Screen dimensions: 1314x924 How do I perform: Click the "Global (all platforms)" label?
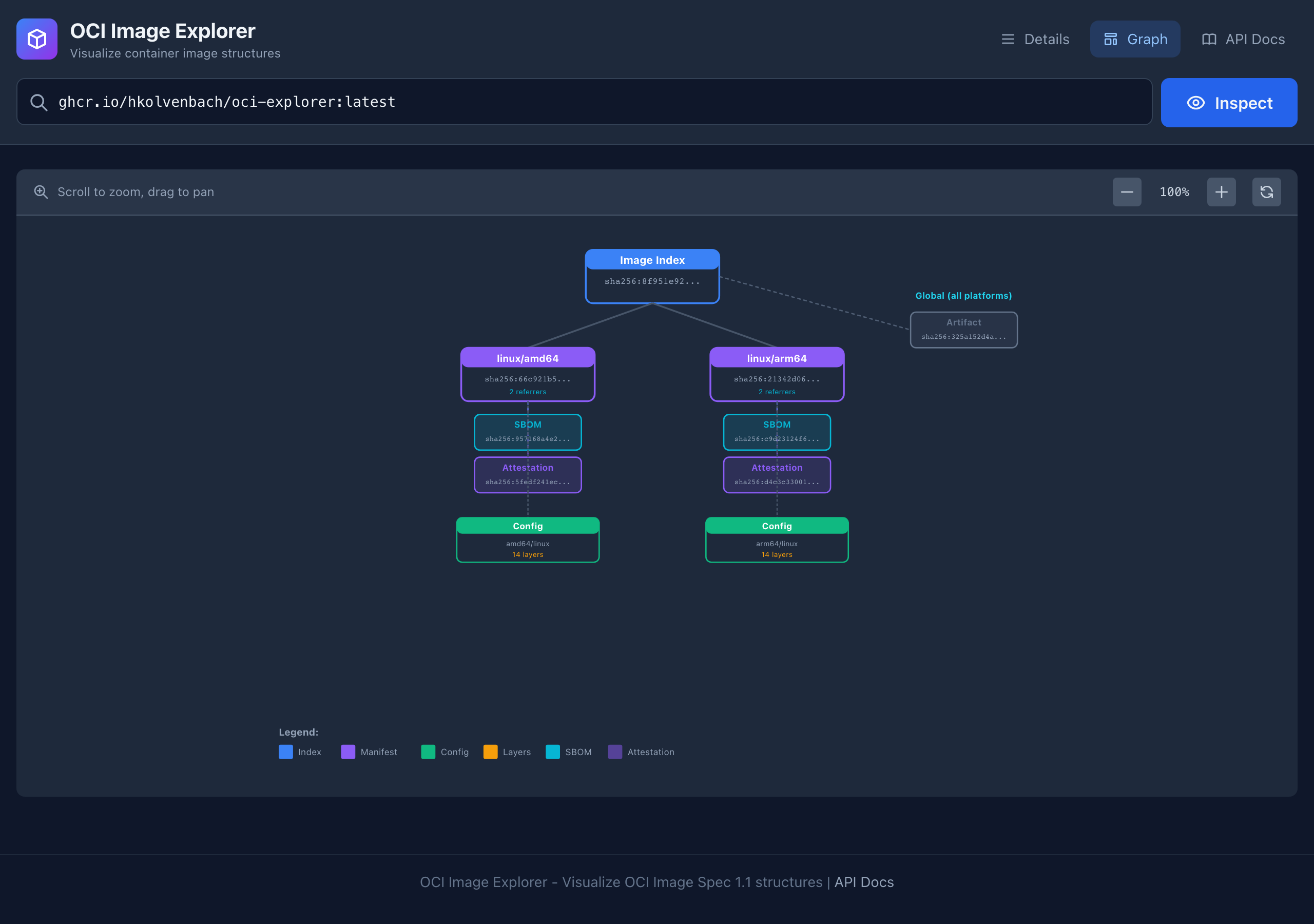[x=963, y=295]
